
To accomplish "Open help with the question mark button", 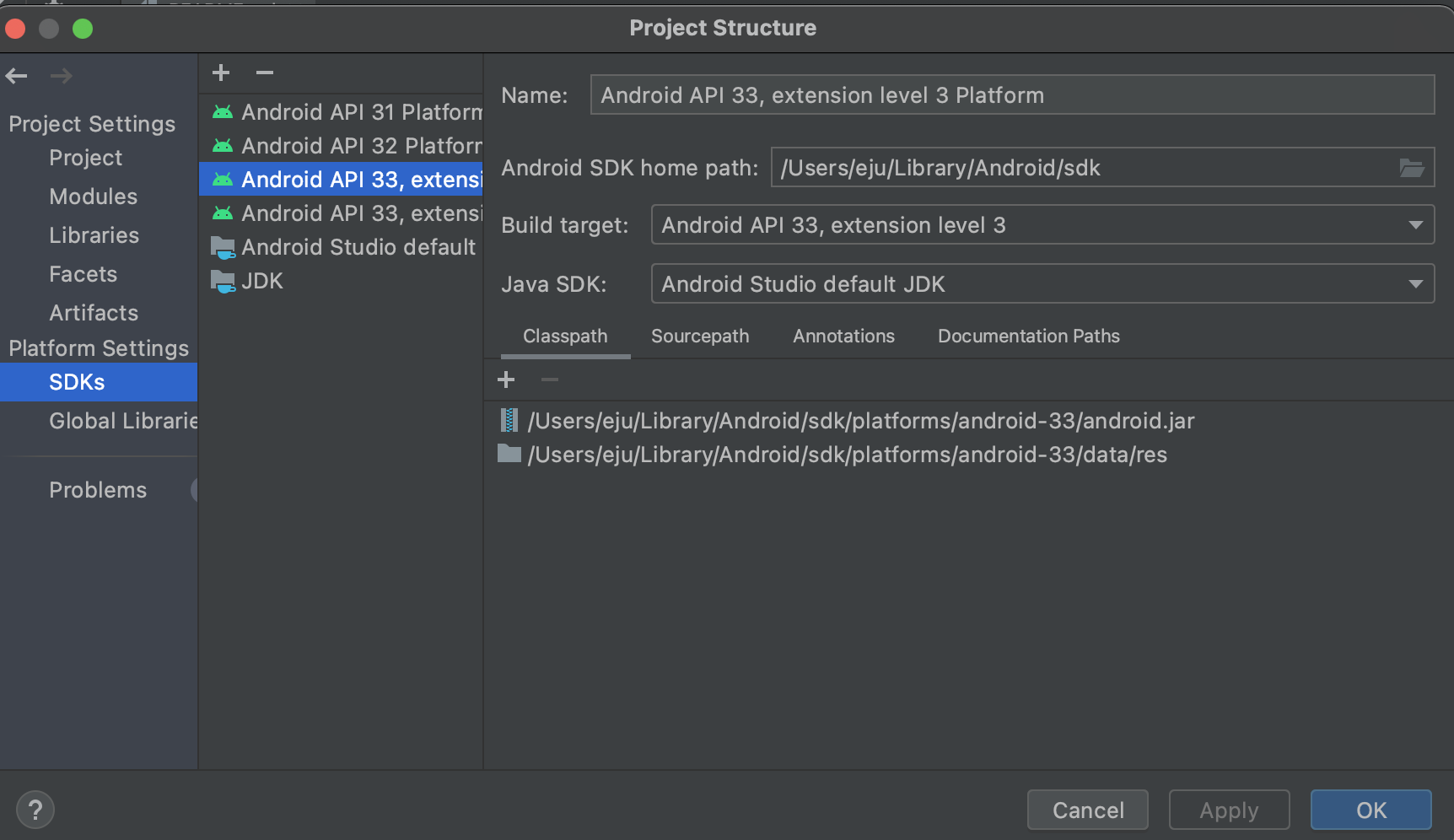I will [x=35, y=810].
